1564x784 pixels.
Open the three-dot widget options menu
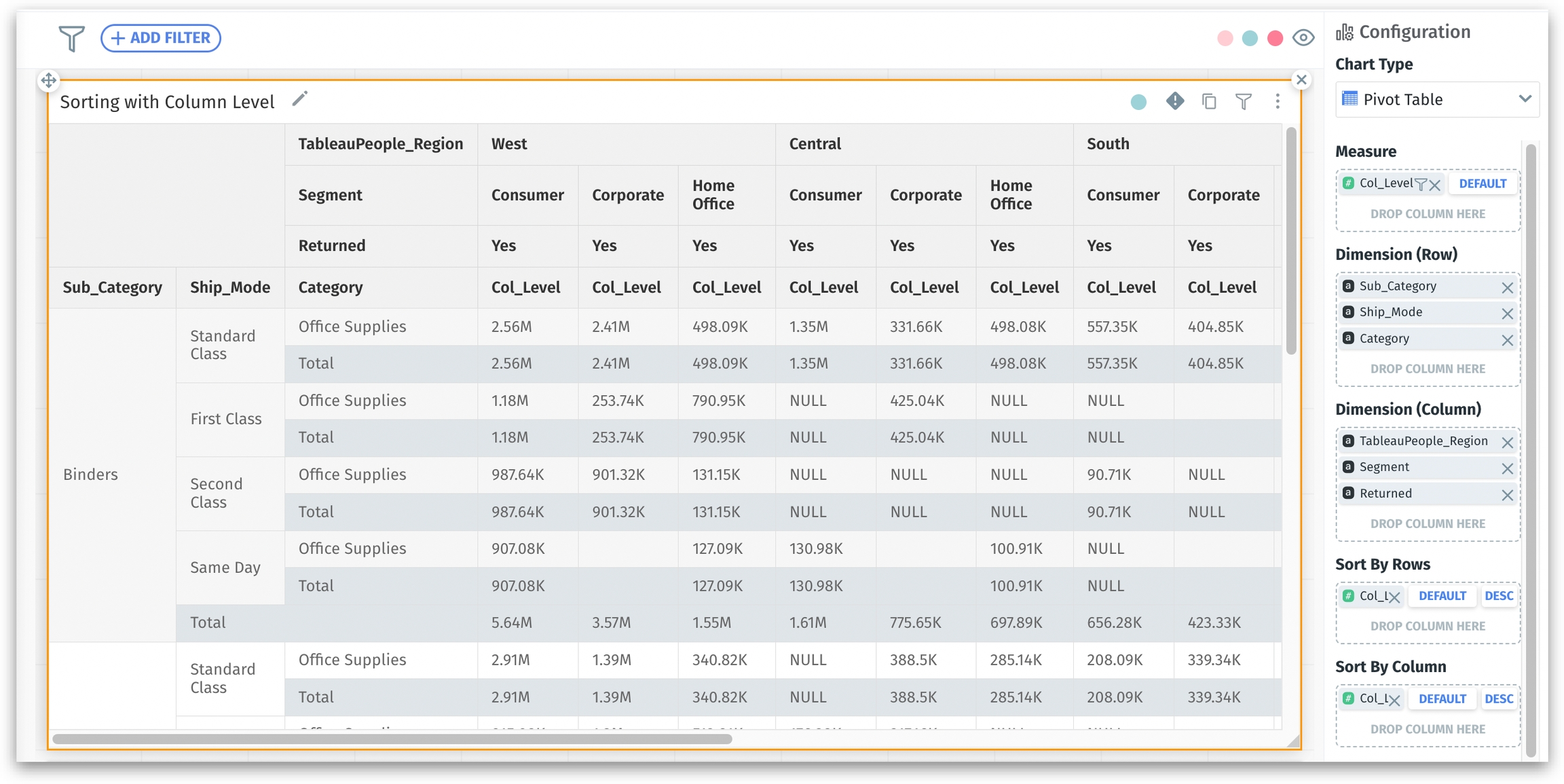coord(1278,102)
